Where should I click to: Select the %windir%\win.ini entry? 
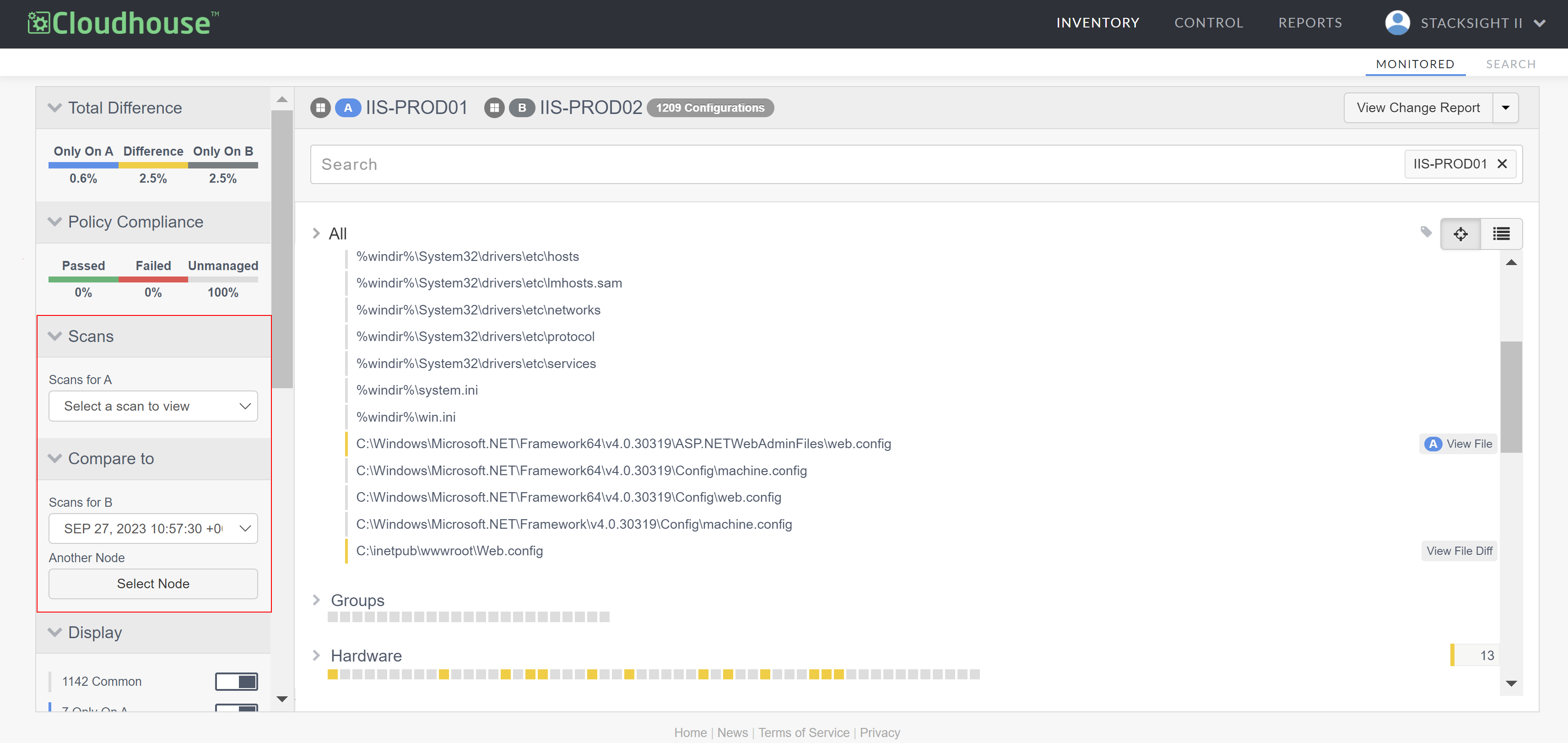(406, 417)
